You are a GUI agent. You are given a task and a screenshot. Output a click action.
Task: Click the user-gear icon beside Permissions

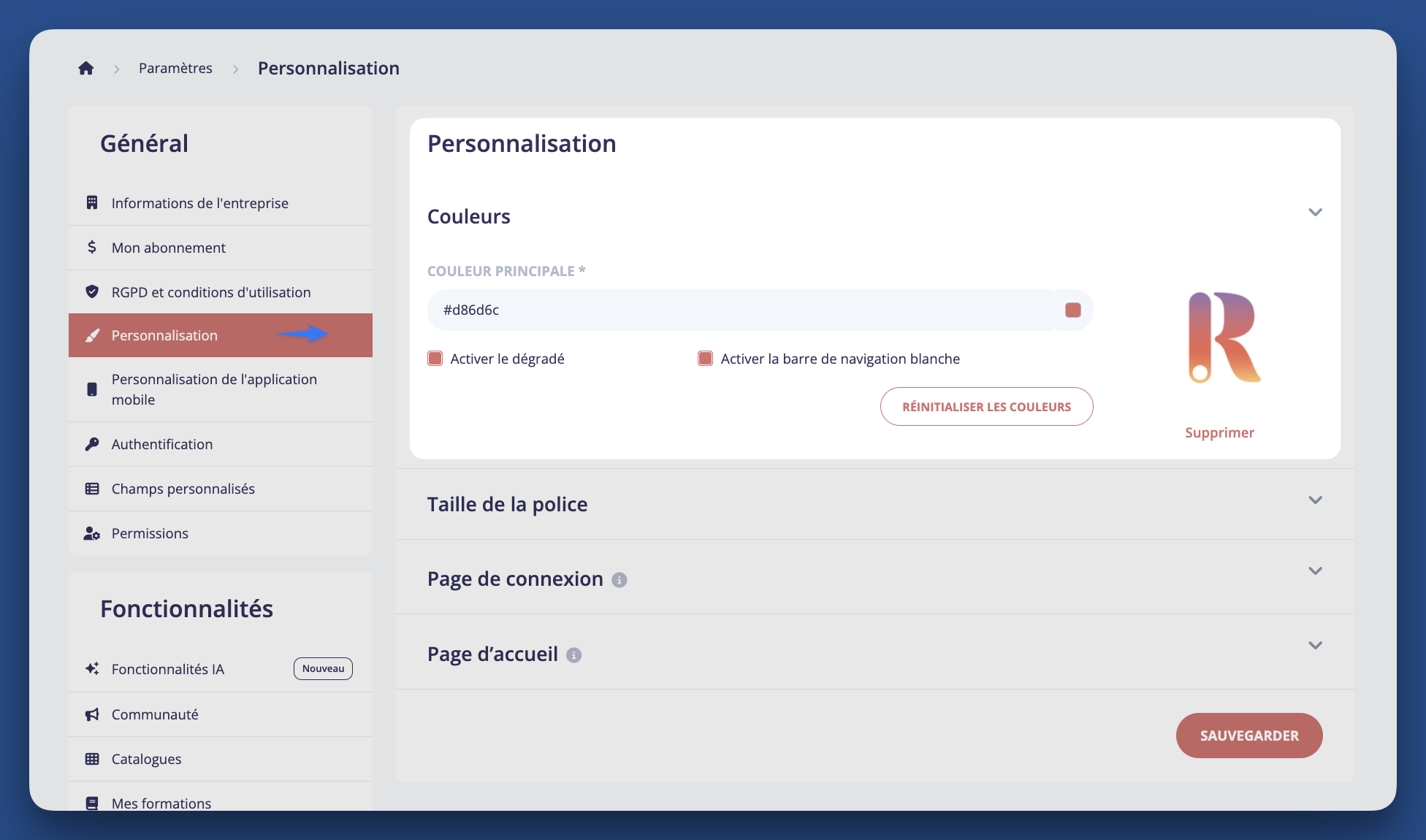92,533
